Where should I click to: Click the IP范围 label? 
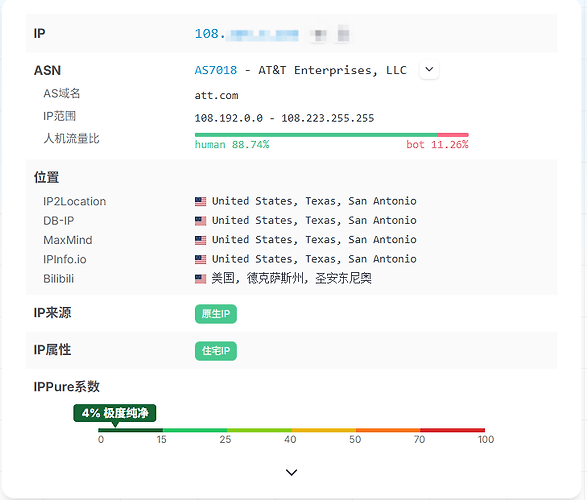click(x=60, y=116)
